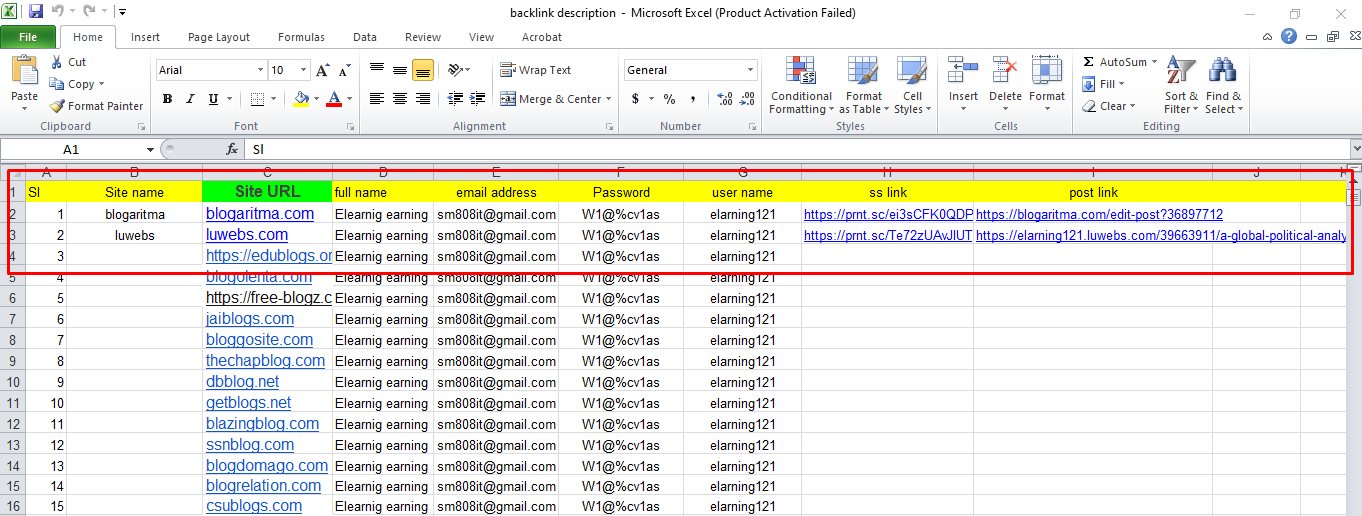Open Font Color dropdown arrow

click(349, 99)
